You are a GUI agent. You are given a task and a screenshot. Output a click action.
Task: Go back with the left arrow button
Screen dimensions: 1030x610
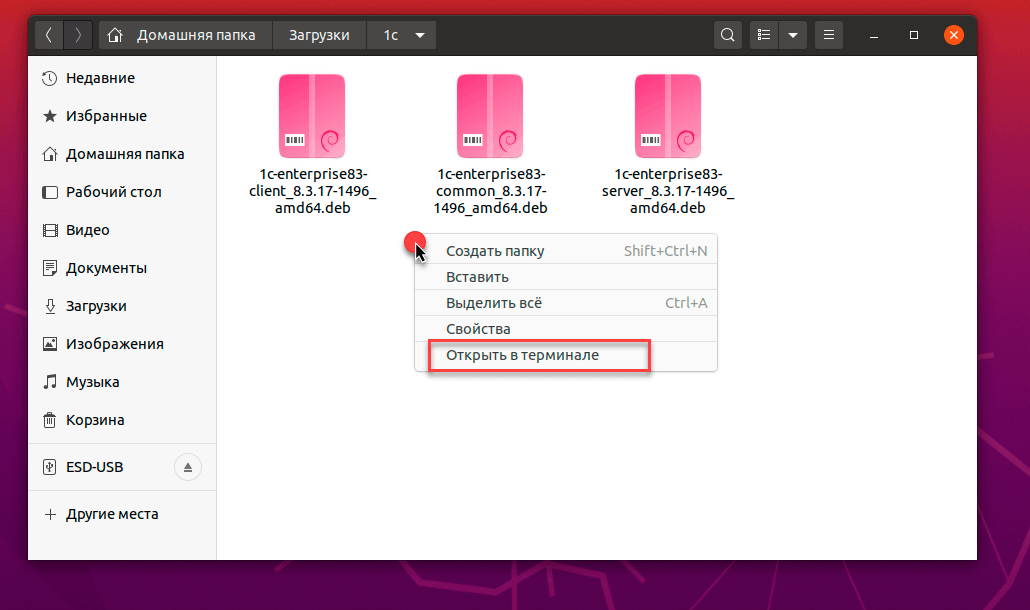49,35
